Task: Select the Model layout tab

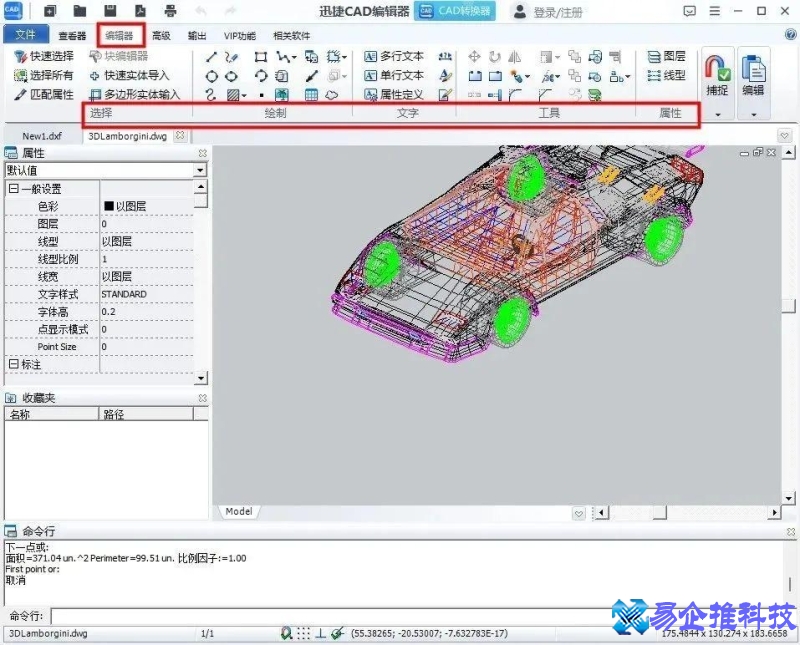Action: point(239,511)
